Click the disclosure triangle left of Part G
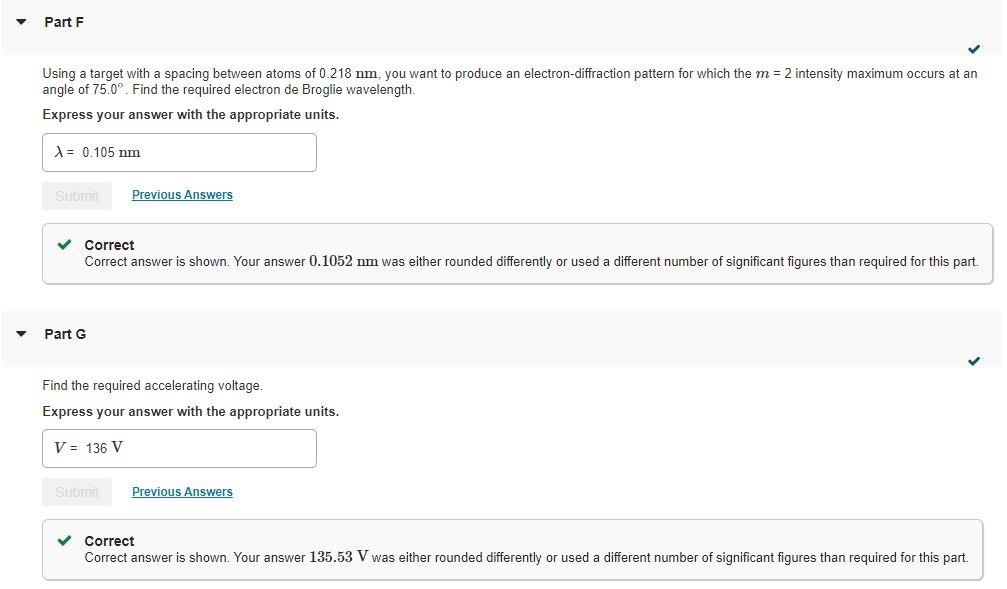The height and width of the screenshot is (589, 1007). click(x=22, y=333)
